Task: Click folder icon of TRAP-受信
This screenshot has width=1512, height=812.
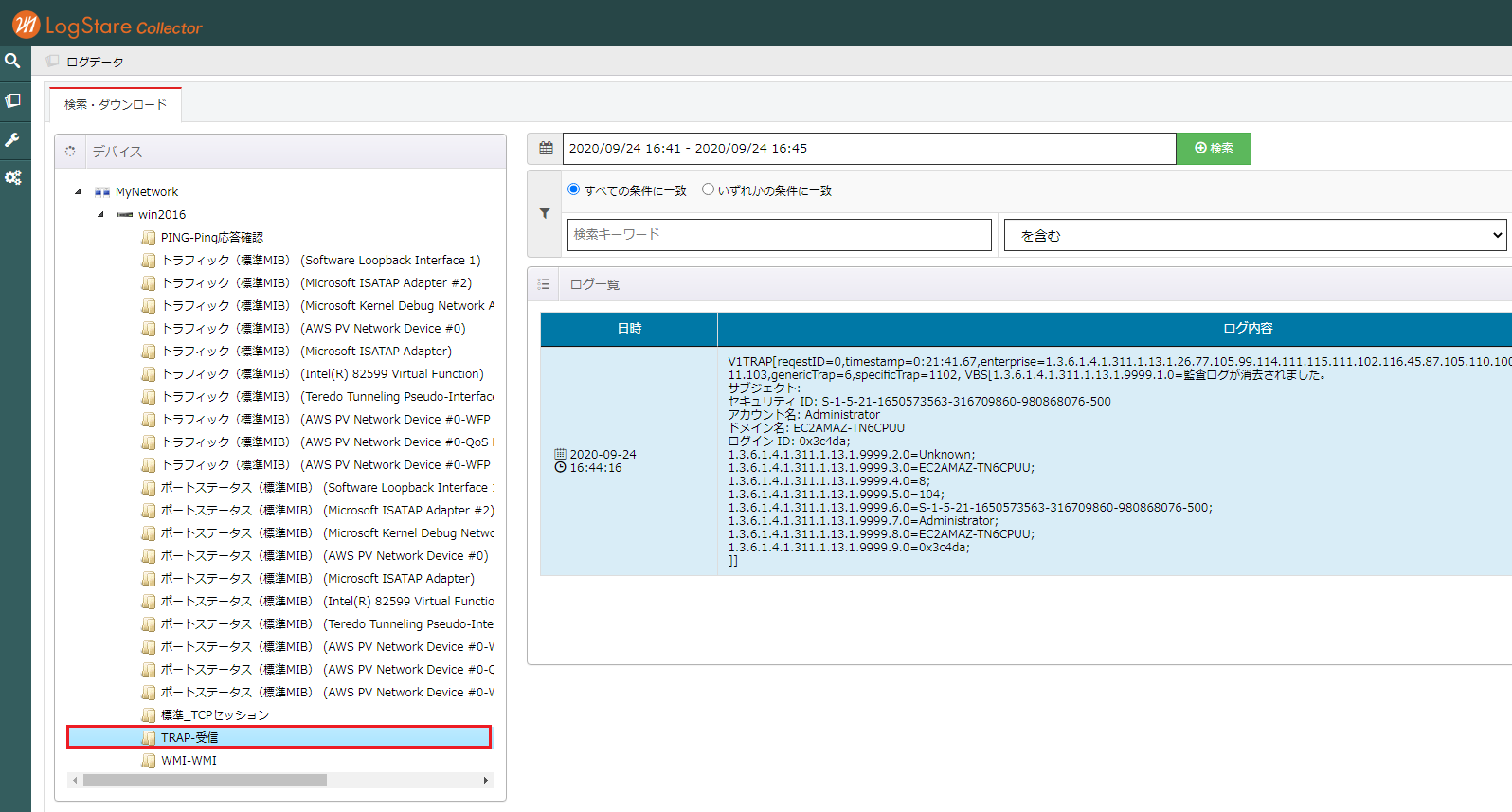Action: click(x=149, y=737)
